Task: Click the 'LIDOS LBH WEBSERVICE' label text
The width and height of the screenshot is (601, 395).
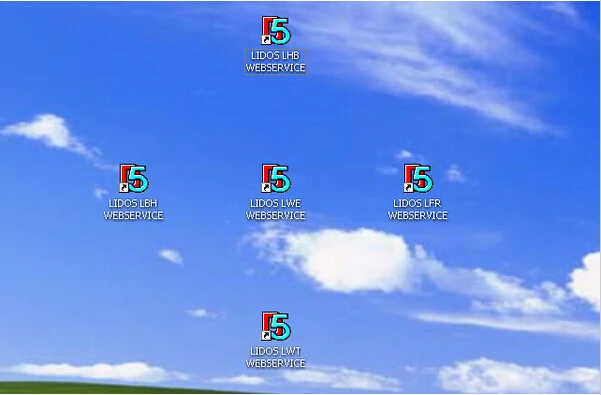Action: 133,210
